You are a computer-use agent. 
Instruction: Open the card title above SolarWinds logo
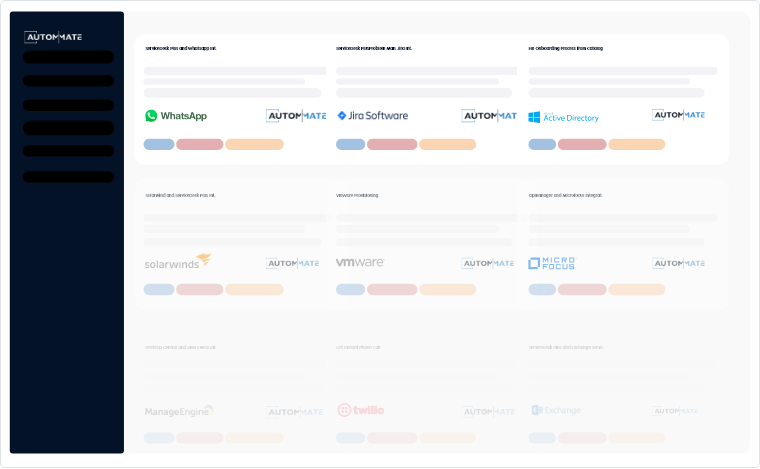point(180,195)
